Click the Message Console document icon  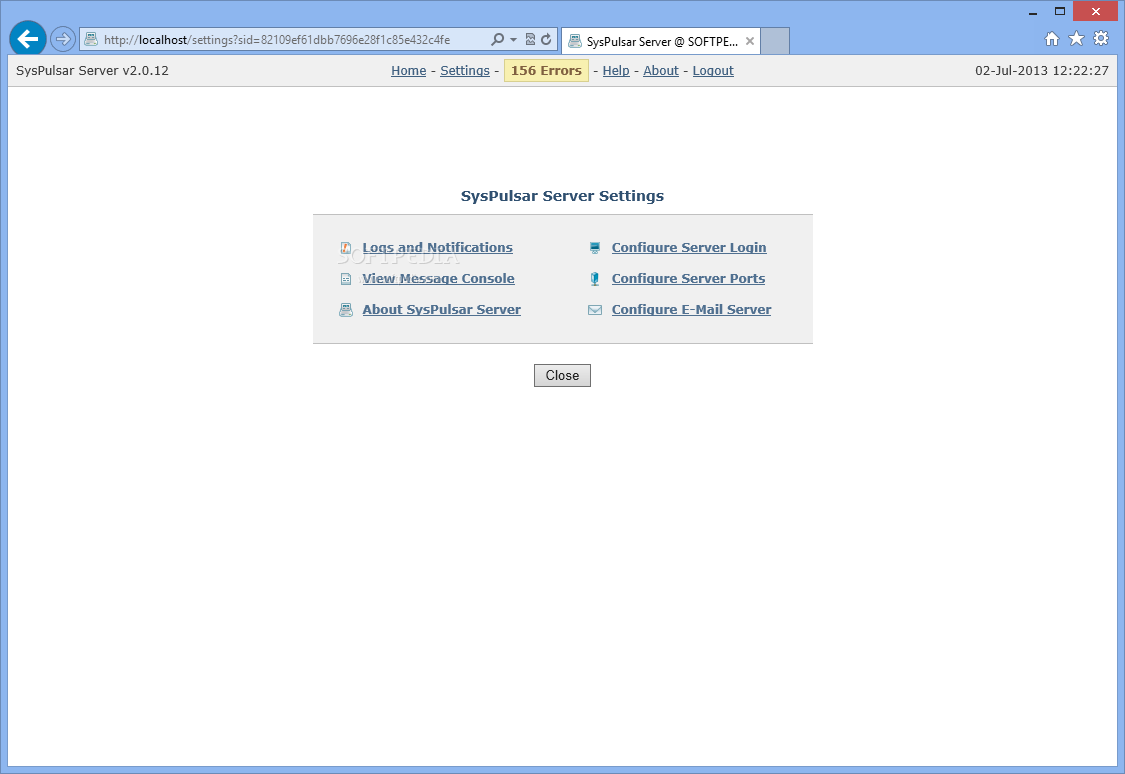click(346, 279)
